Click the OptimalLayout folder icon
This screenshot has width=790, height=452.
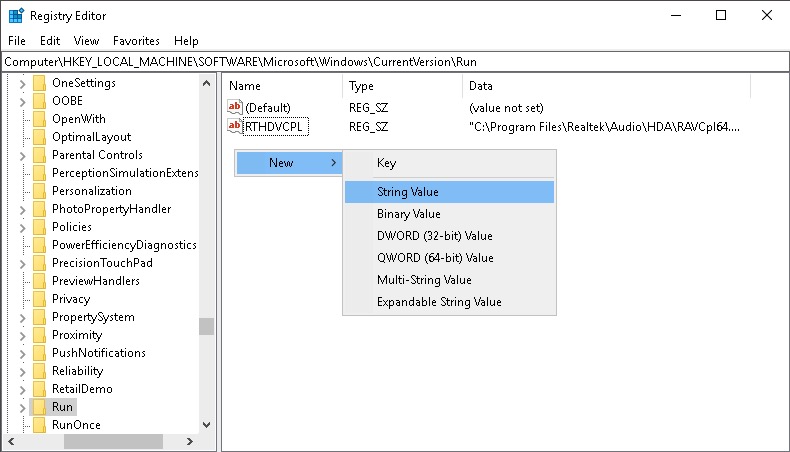pos(39,137)
